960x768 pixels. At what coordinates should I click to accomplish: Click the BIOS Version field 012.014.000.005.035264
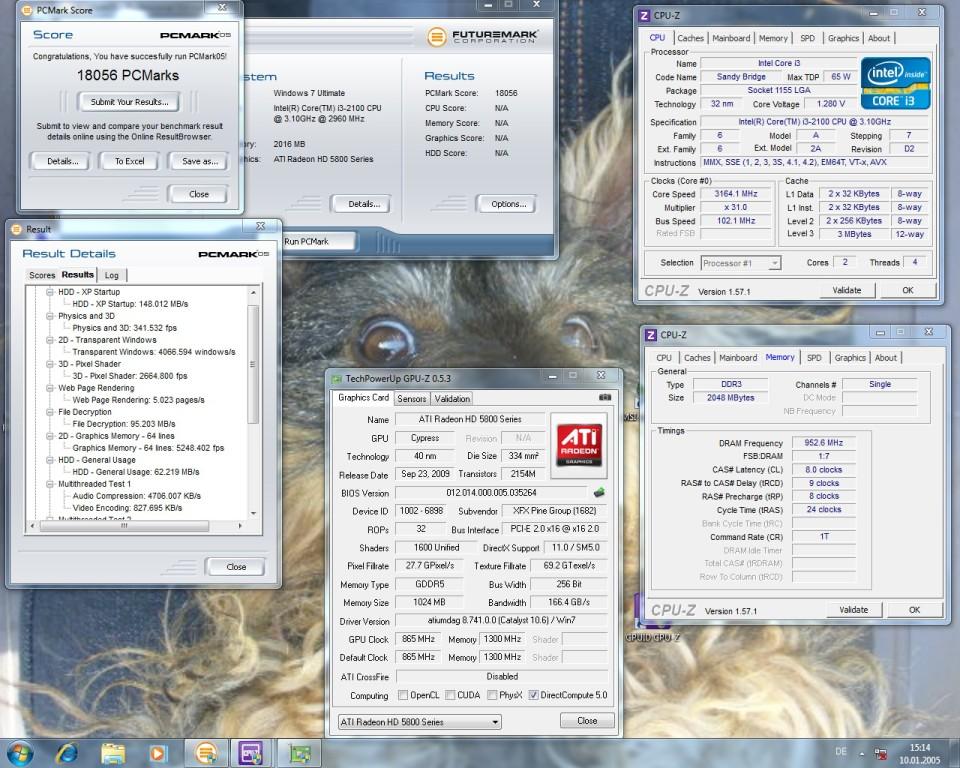pyautogui.click(x=491, y=492)
